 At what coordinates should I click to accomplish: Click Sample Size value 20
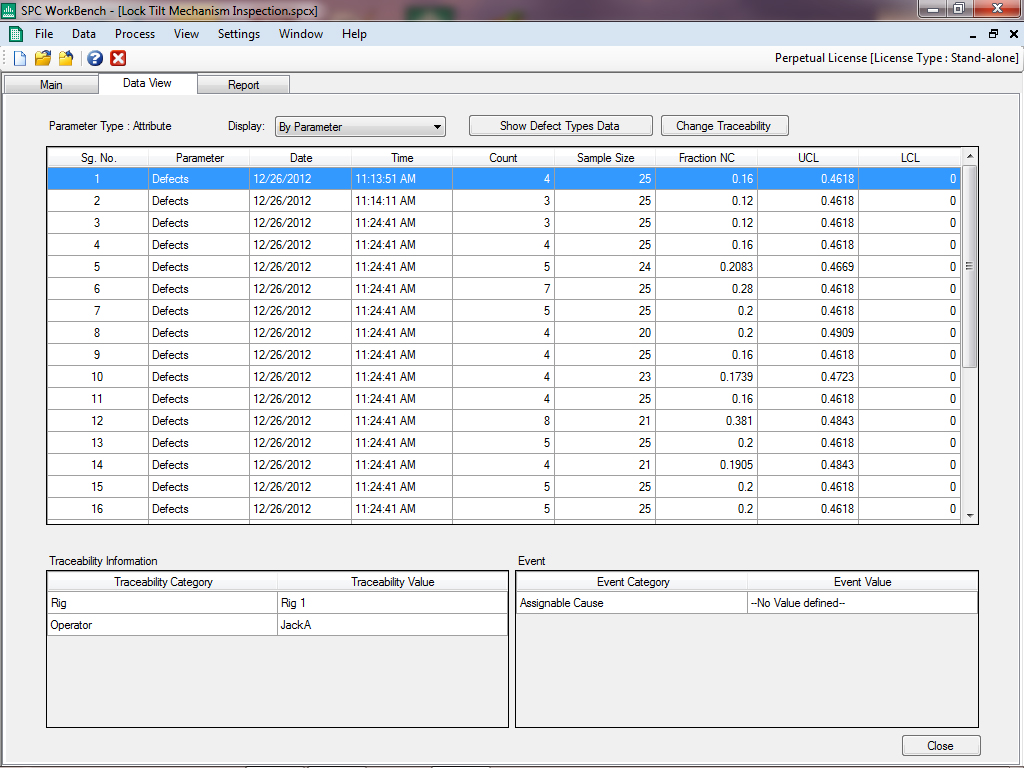(x=605, y=333)
